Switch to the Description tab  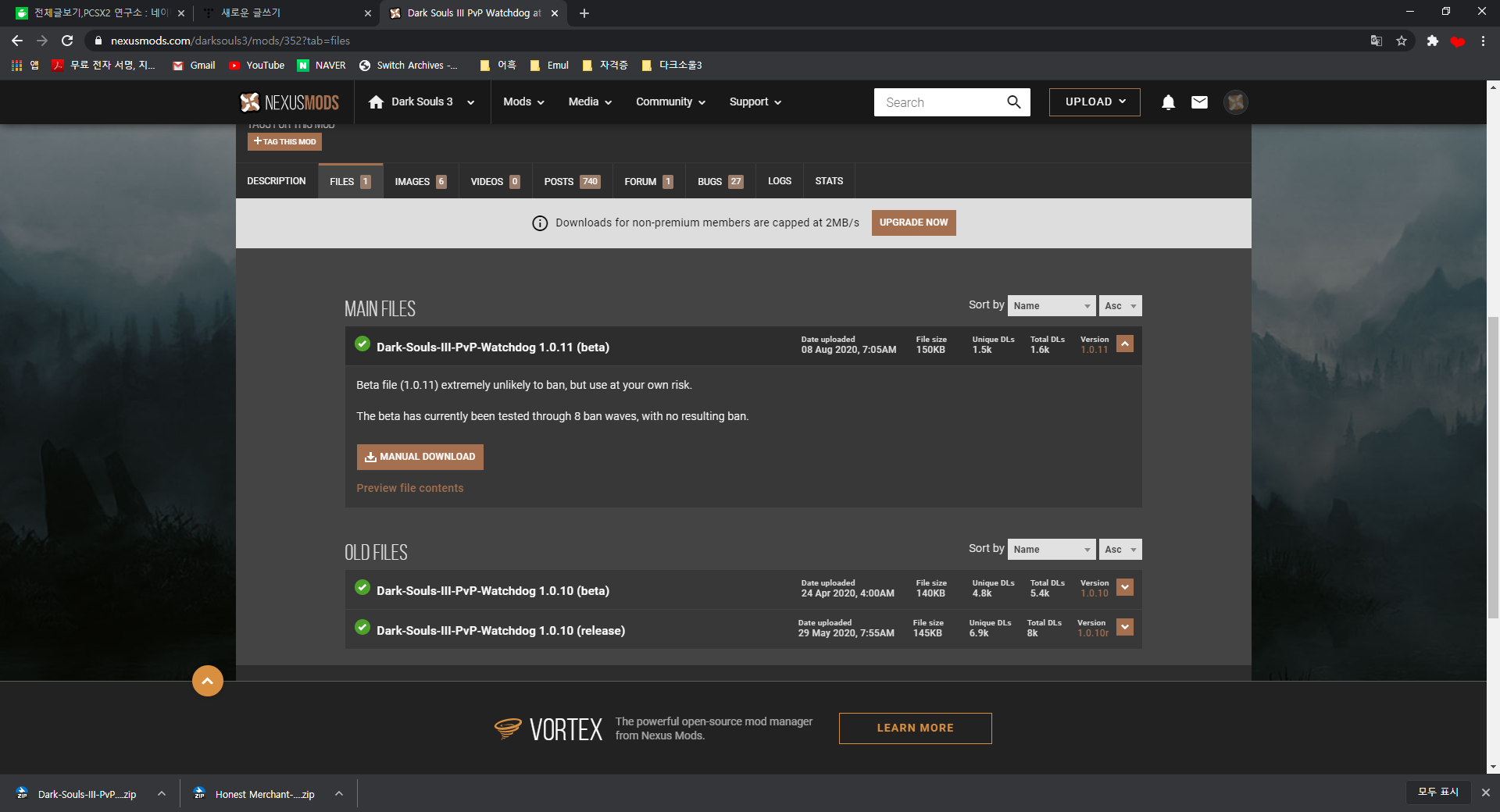pyautogui.click(x=277, y=181)
